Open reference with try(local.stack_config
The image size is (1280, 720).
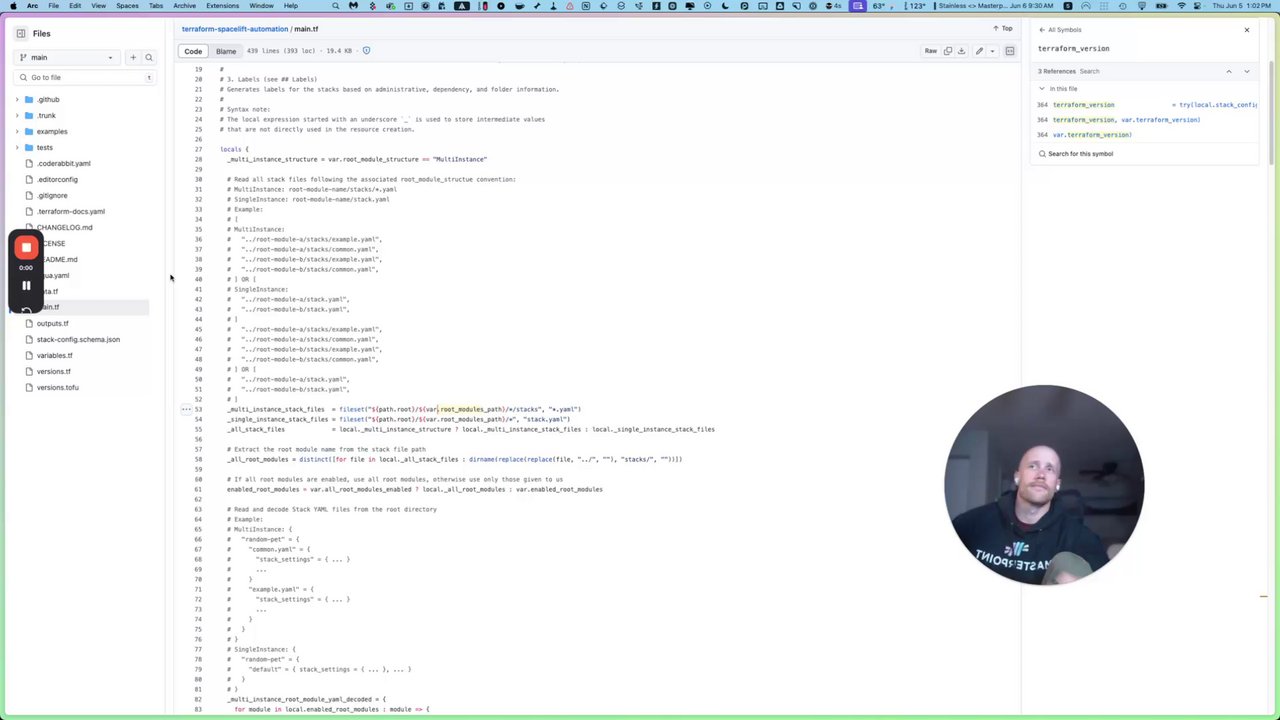point(1147,105)
